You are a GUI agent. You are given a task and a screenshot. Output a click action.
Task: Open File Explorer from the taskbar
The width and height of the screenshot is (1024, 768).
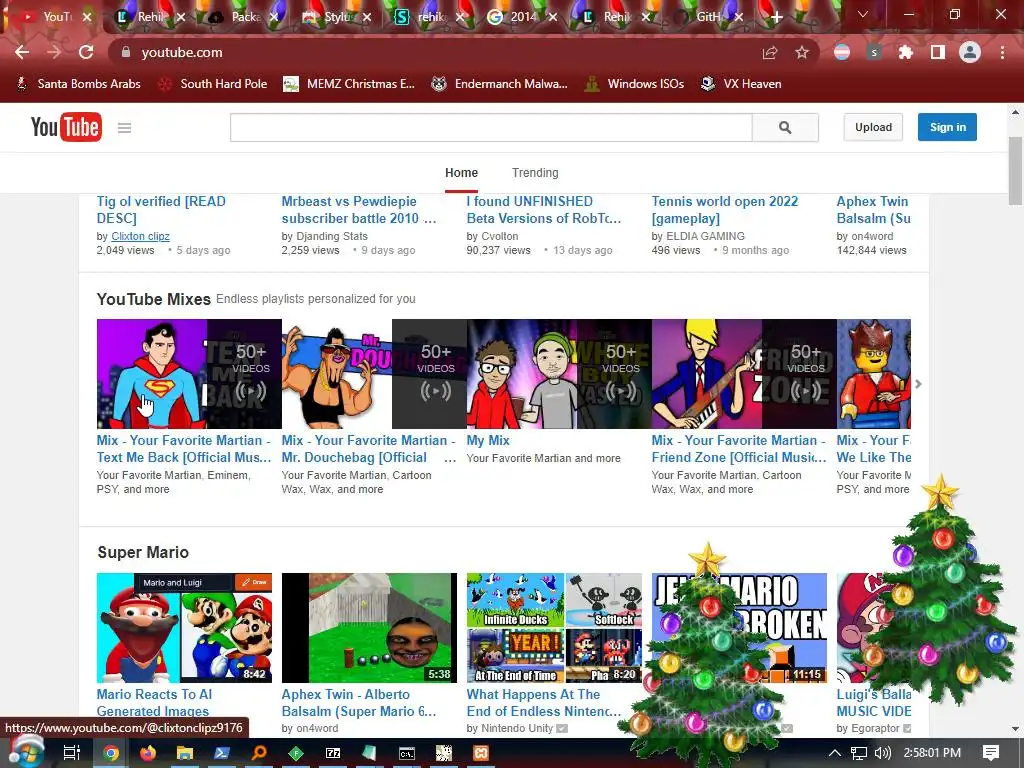185,753
